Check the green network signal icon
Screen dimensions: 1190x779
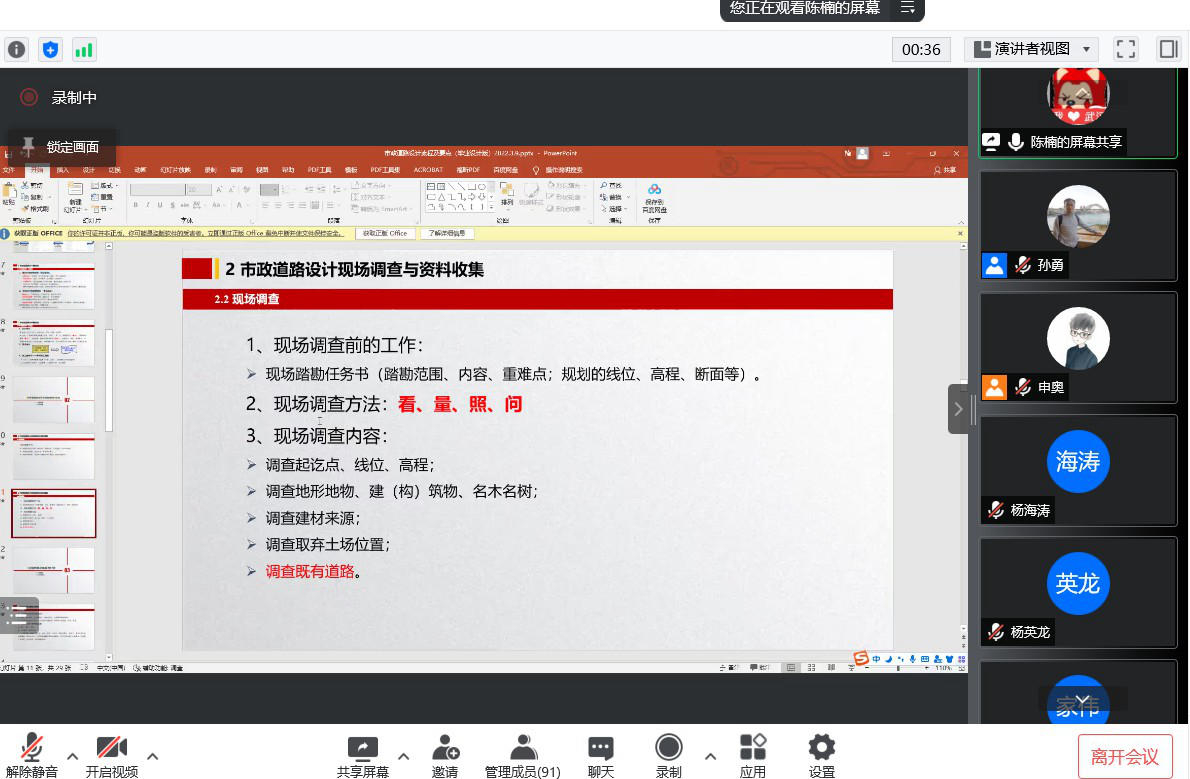[x=84, y=49]
